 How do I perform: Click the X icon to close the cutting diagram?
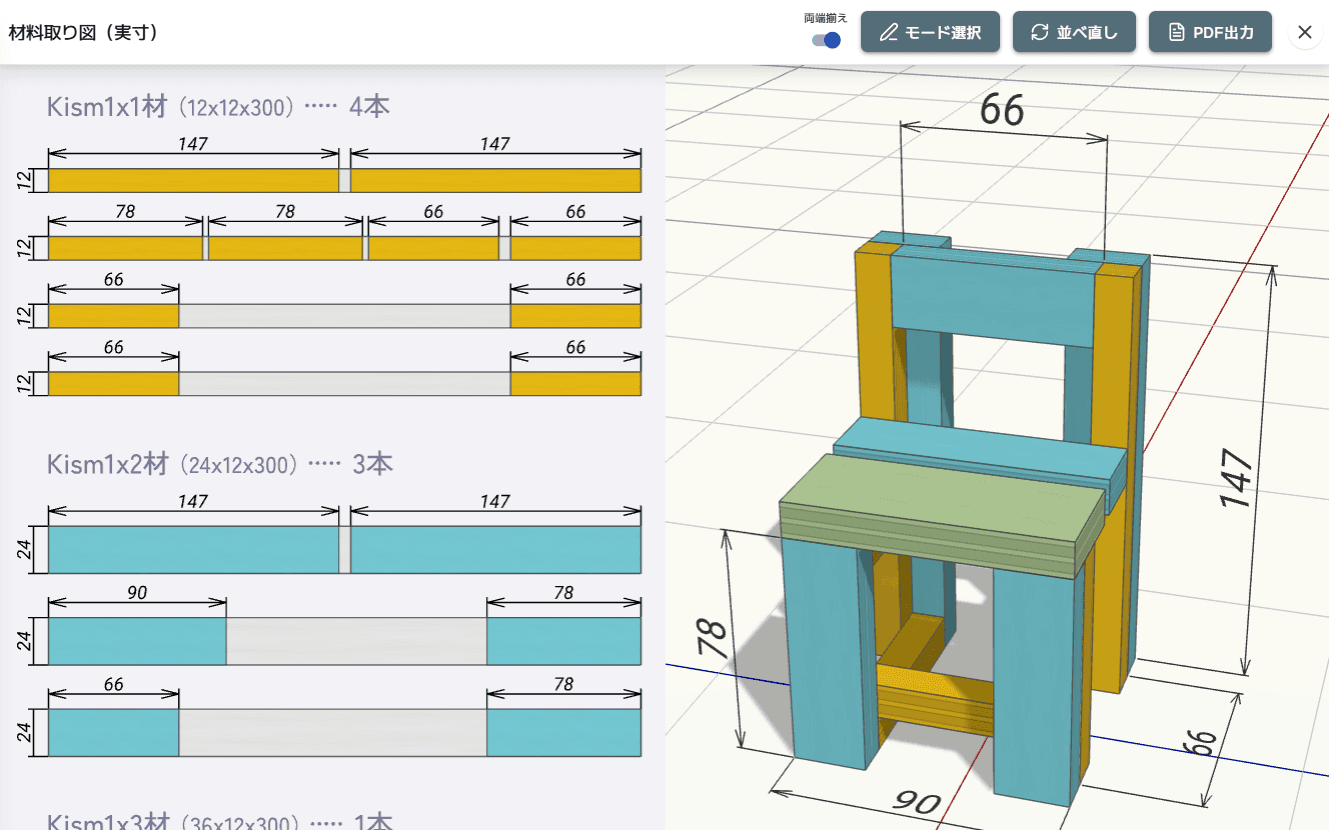coord(1305,32)
